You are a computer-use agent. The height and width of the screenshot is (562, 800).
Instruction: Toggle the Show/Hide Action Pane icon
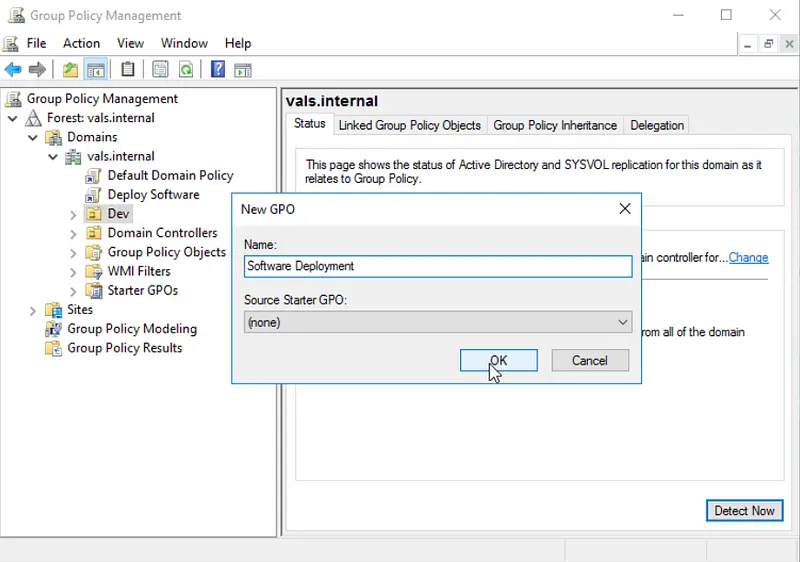243,70
